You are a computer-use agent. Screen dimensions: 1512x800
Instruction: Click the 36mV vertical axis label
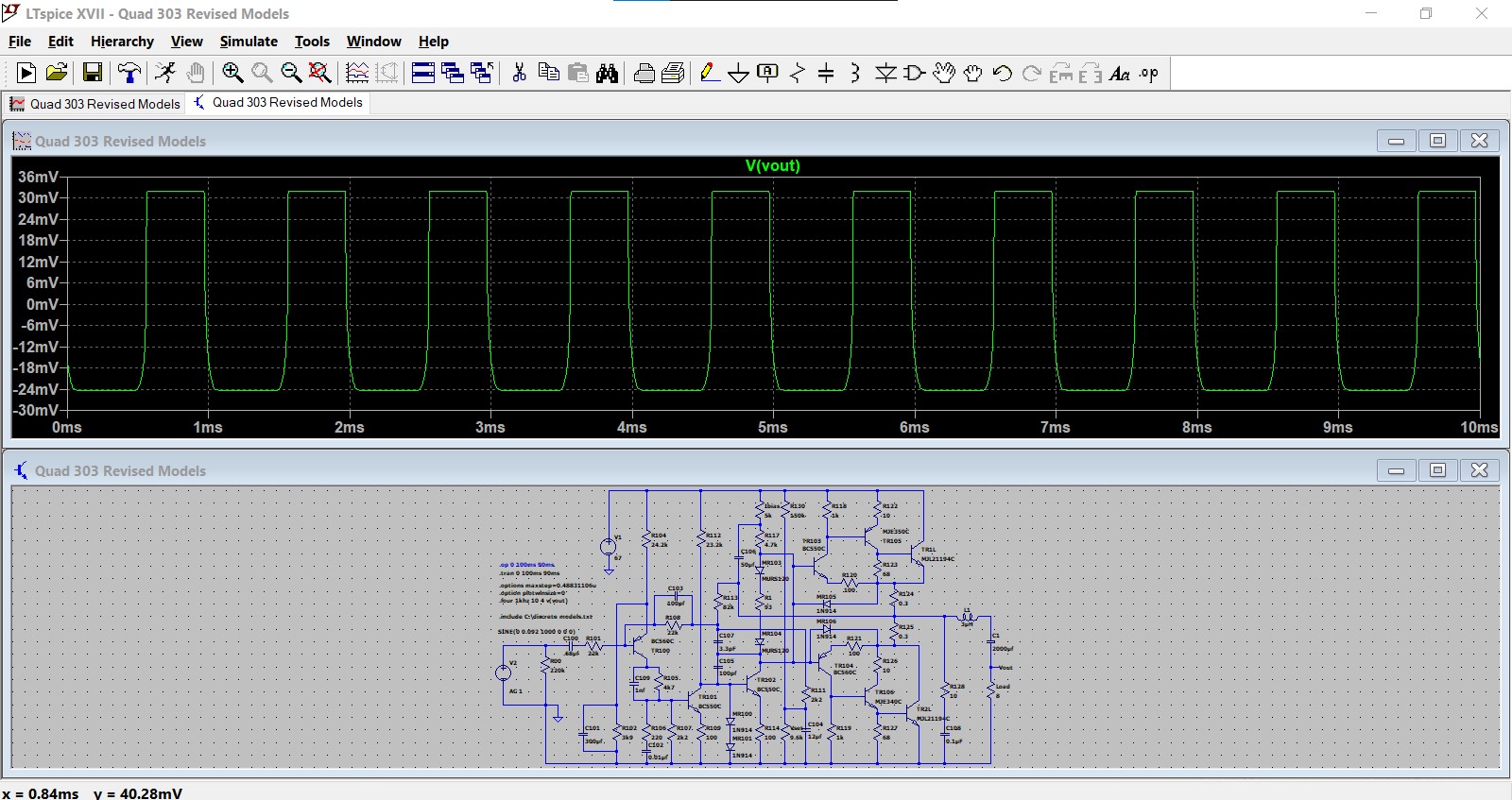[38, 177]
